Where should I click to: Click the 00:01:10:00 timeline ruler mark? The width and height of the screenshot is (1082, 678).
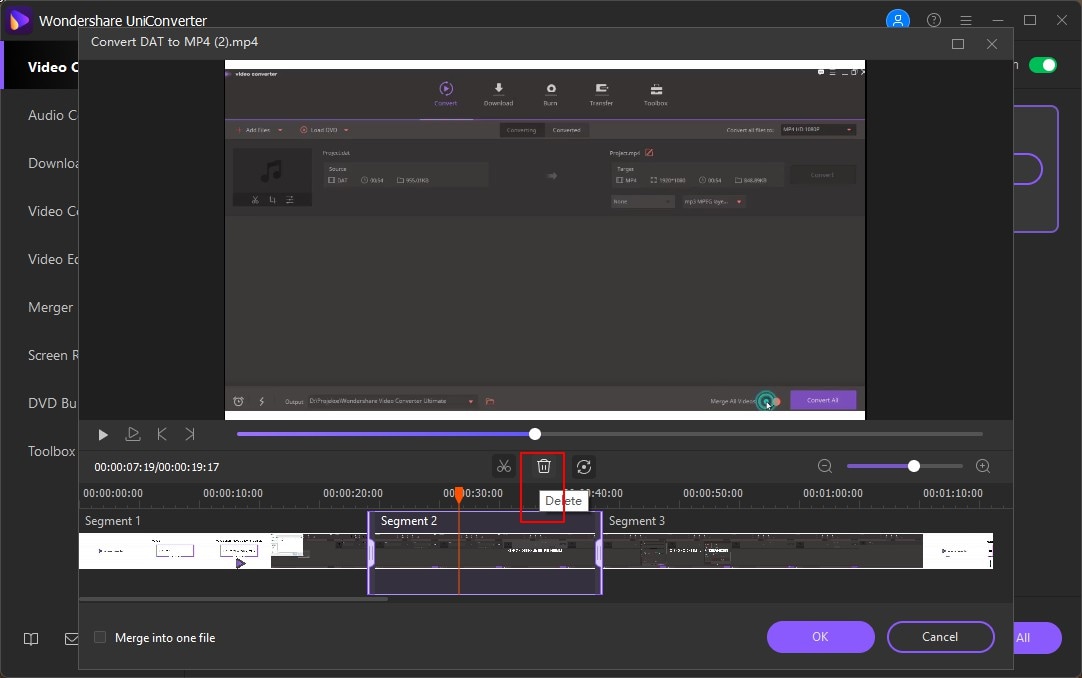click(953, 493)
